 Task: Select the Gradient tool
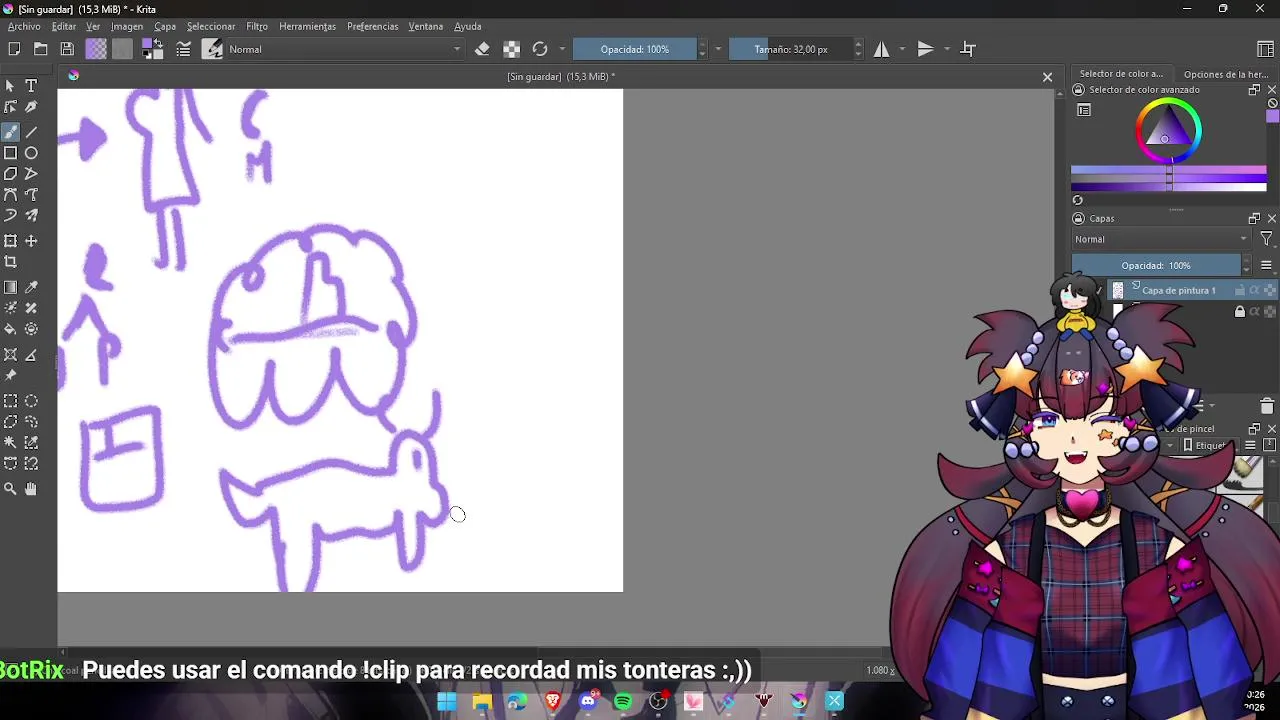(x=10, y=287)
